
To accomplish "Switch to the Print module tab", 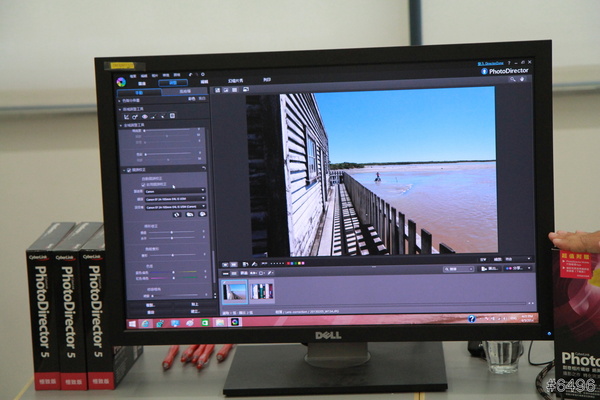I will 267,80.
